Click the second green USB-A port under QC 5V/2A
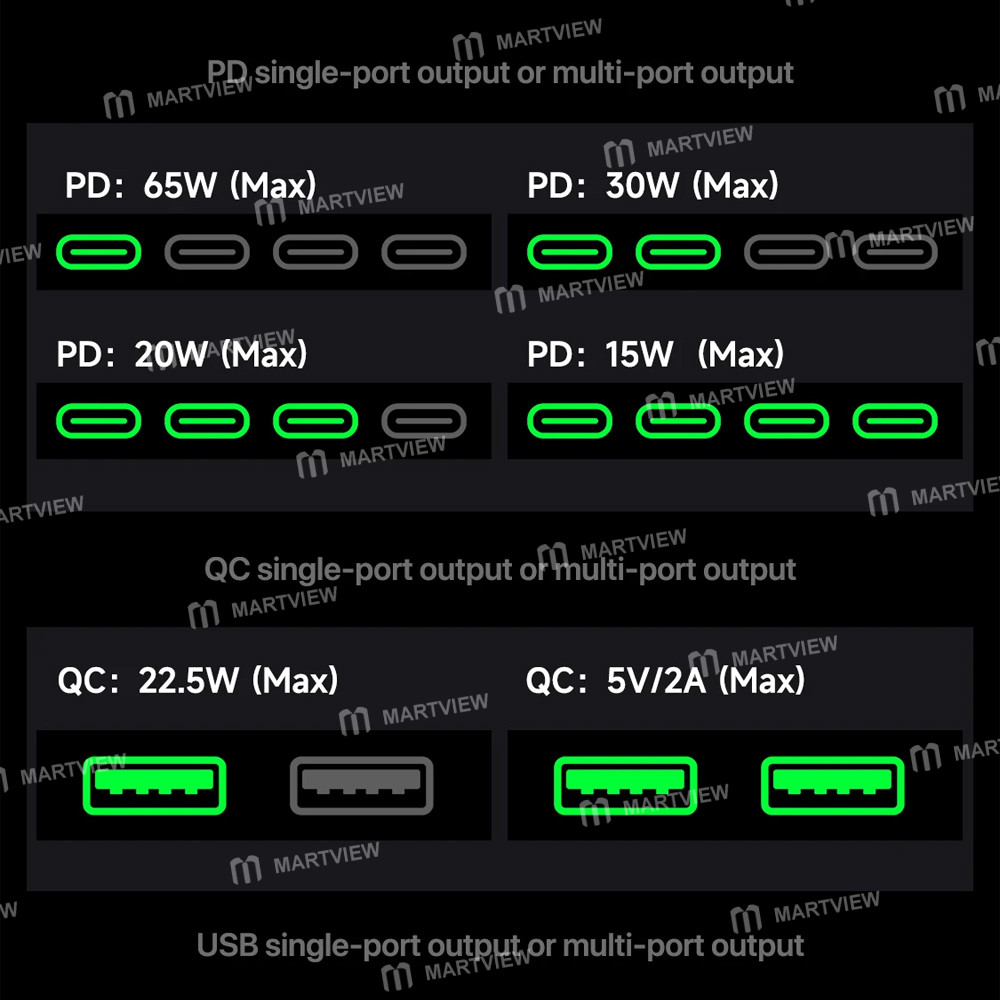Screen dimensions: 1000x1000 [832, 786]
